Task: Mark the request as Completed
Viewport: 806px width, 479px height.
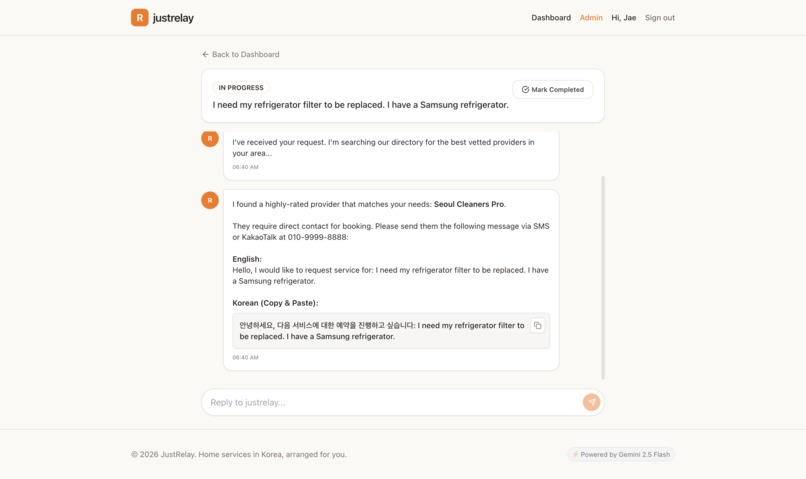Action: (553, 89)
